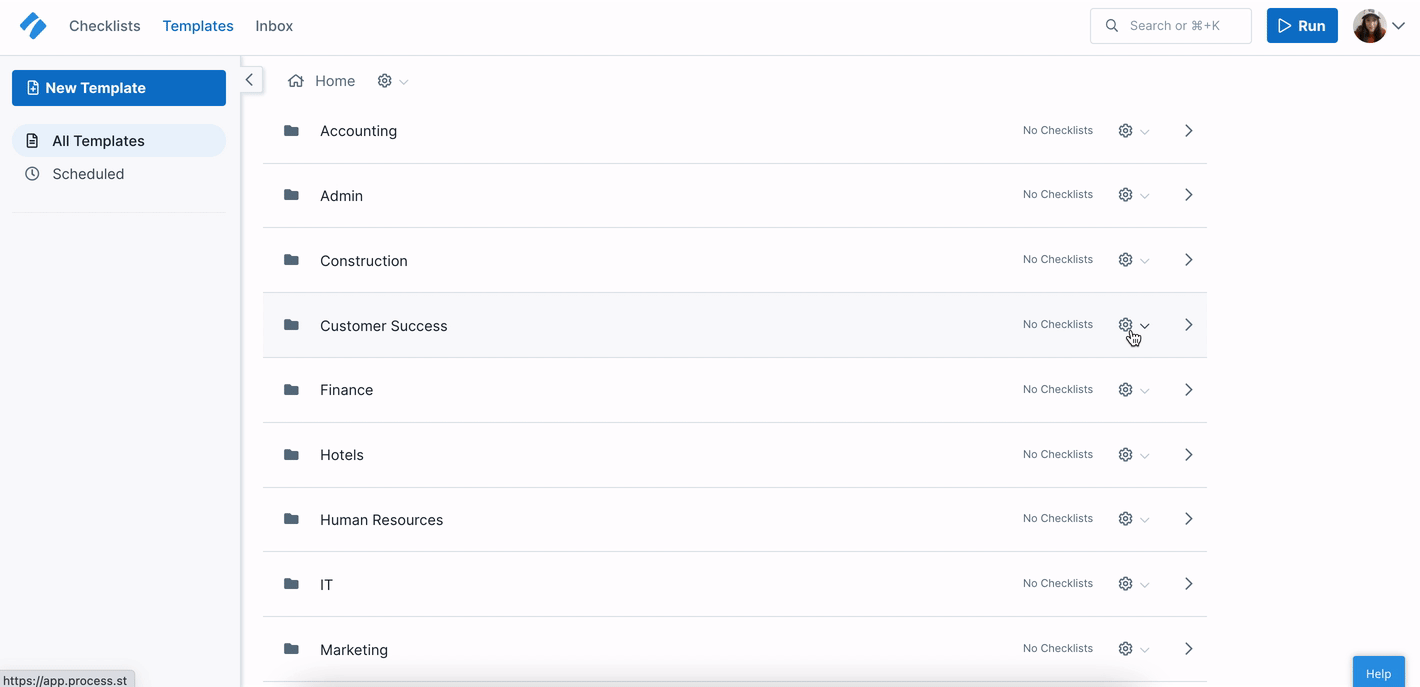
Task: Open the Human Resources folder name
Action: (x=381, y=520)
